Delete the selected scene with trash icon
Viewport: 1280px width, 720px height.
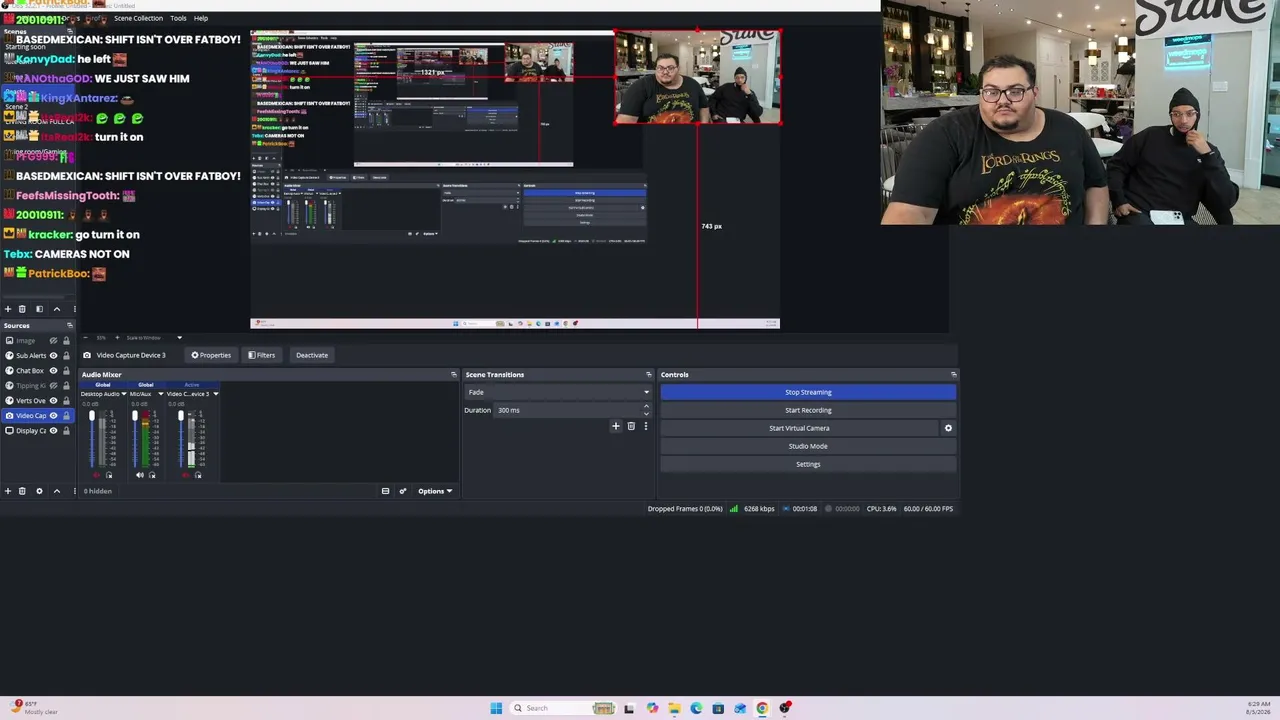tap(22, 309)
